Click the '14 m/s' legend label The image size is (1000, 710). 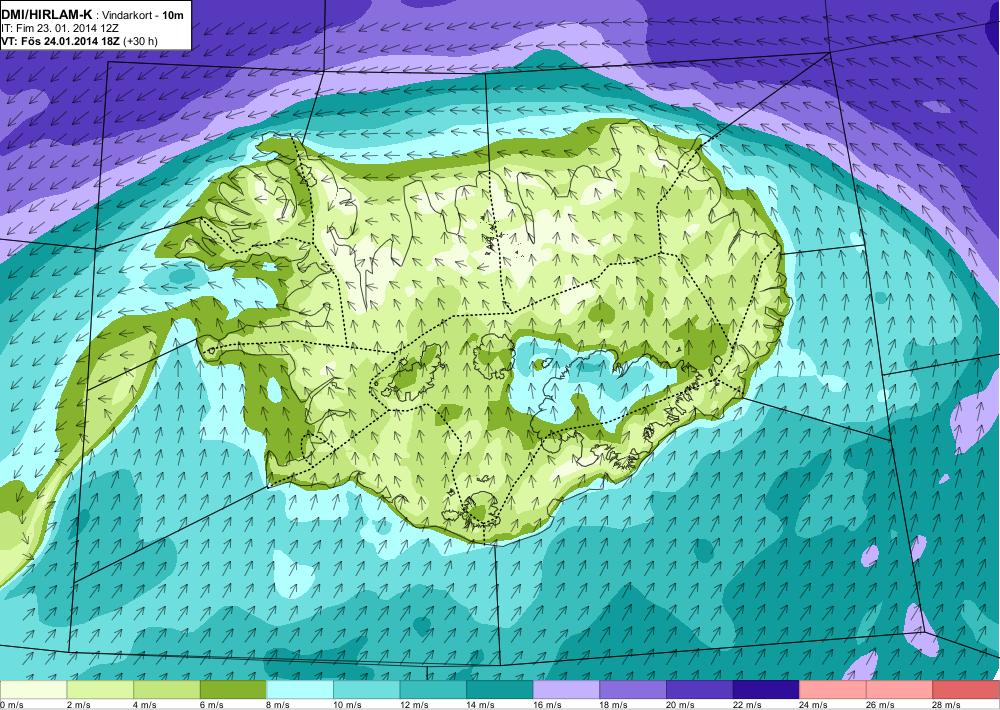[x=481, y=705]
